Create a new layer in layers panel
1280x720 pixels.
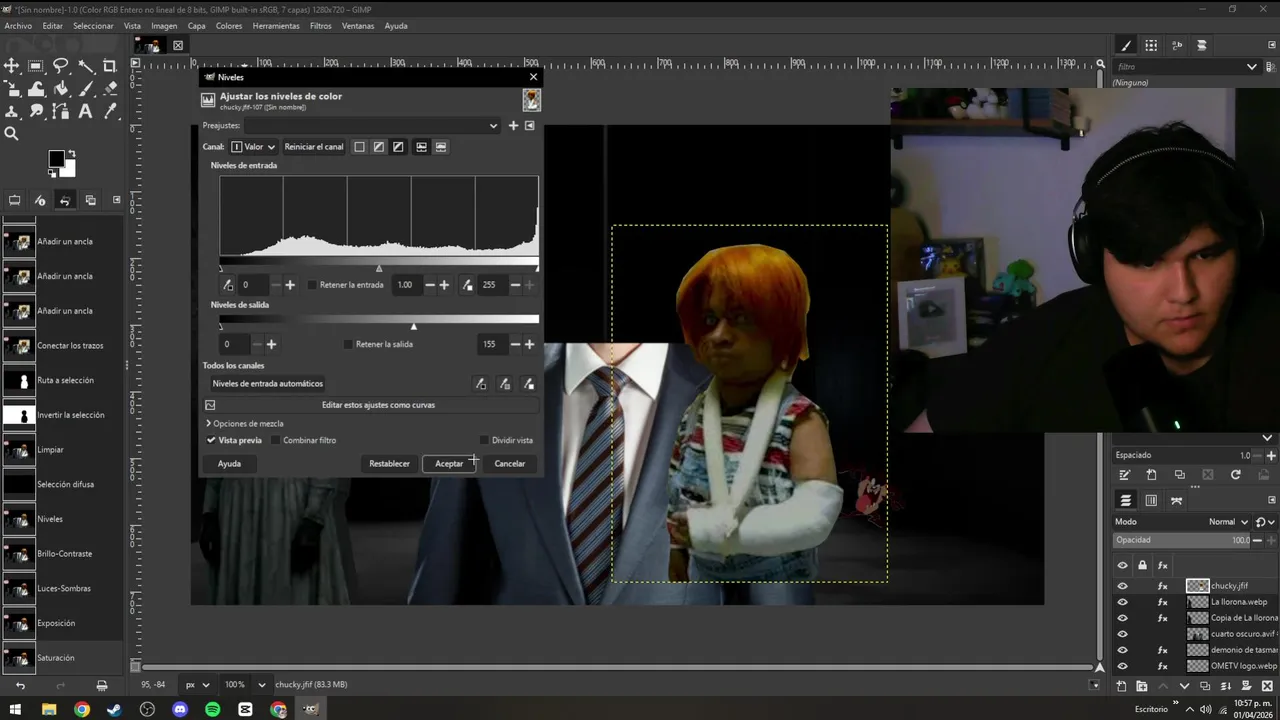click(x=1121, y=686)
